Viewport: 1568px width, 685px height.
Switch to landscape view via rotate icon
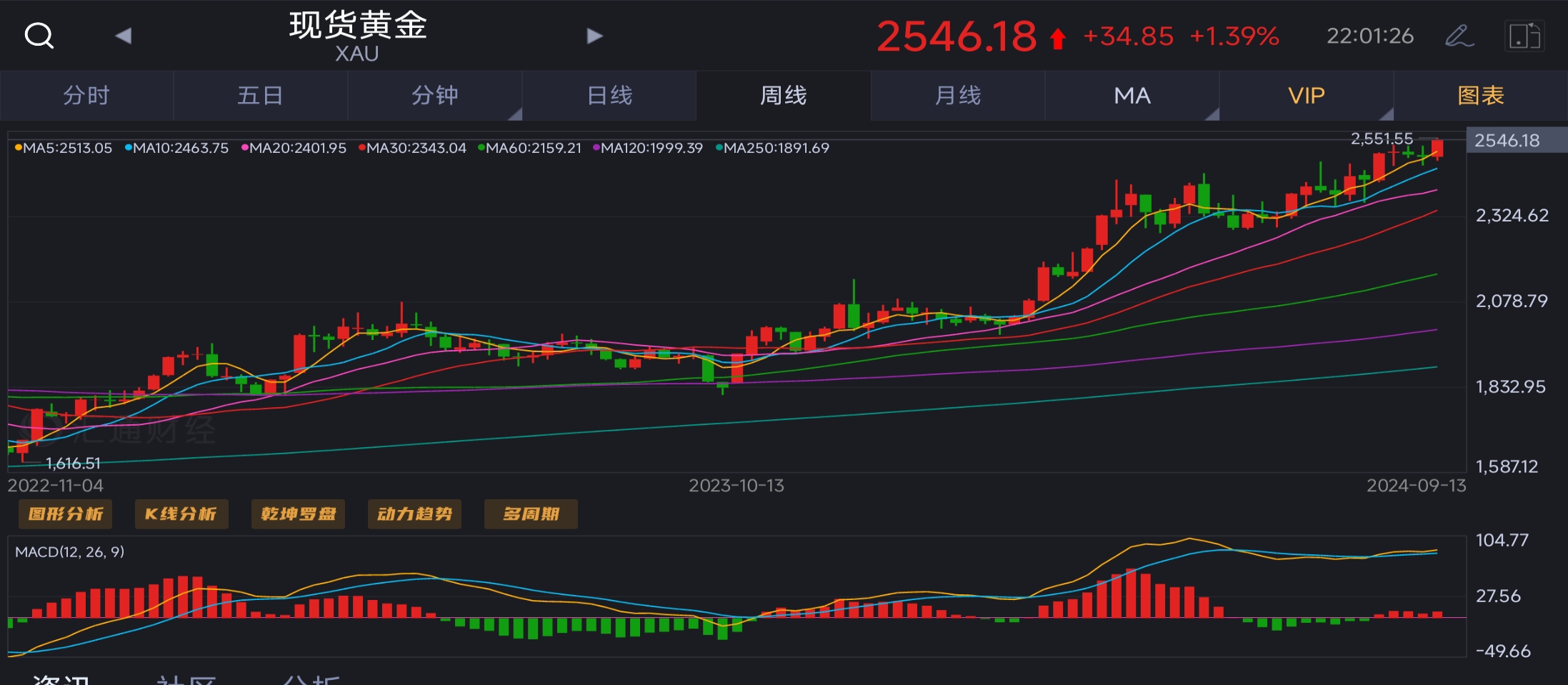tap(1524, 36)
